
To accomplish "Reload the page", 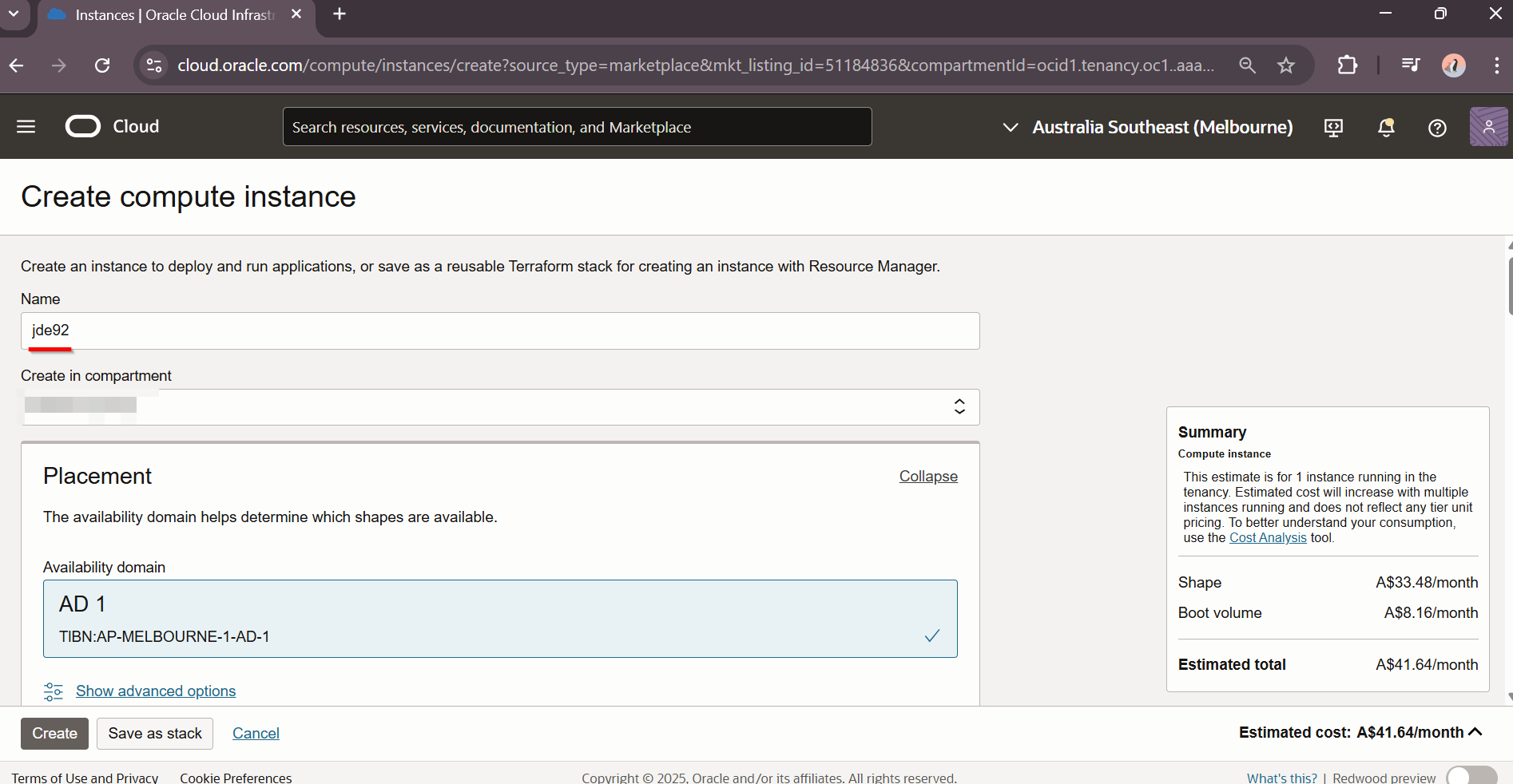I will [102, 65].
